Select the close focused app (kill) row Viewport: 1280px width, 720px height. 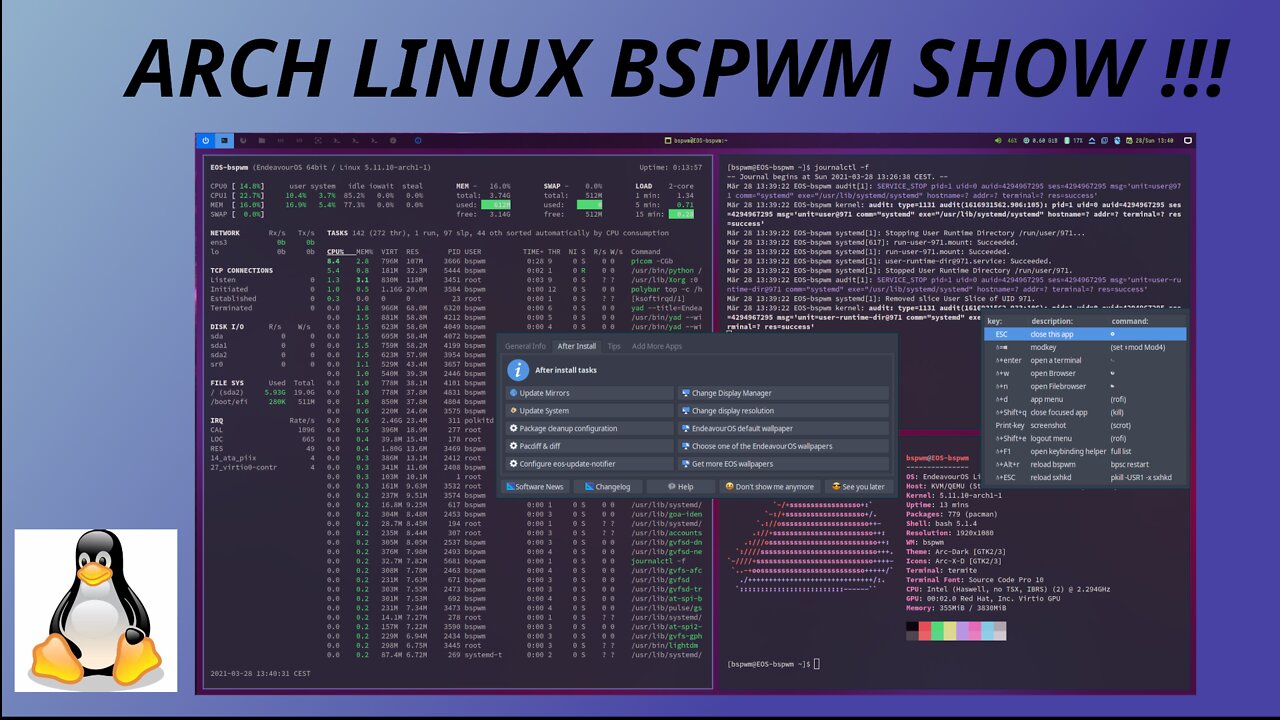(x=1085, y=412)
